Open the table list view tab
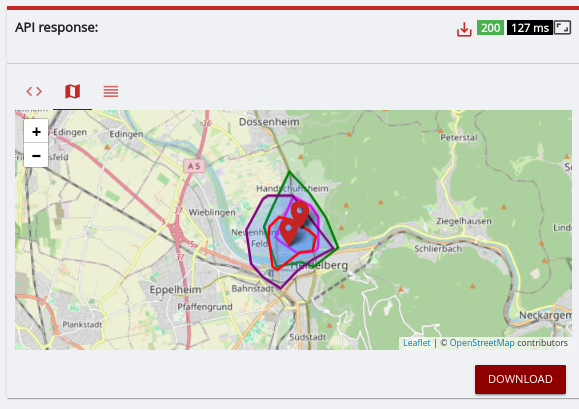Viewport: 579px width, 409px height. point(111,91)
